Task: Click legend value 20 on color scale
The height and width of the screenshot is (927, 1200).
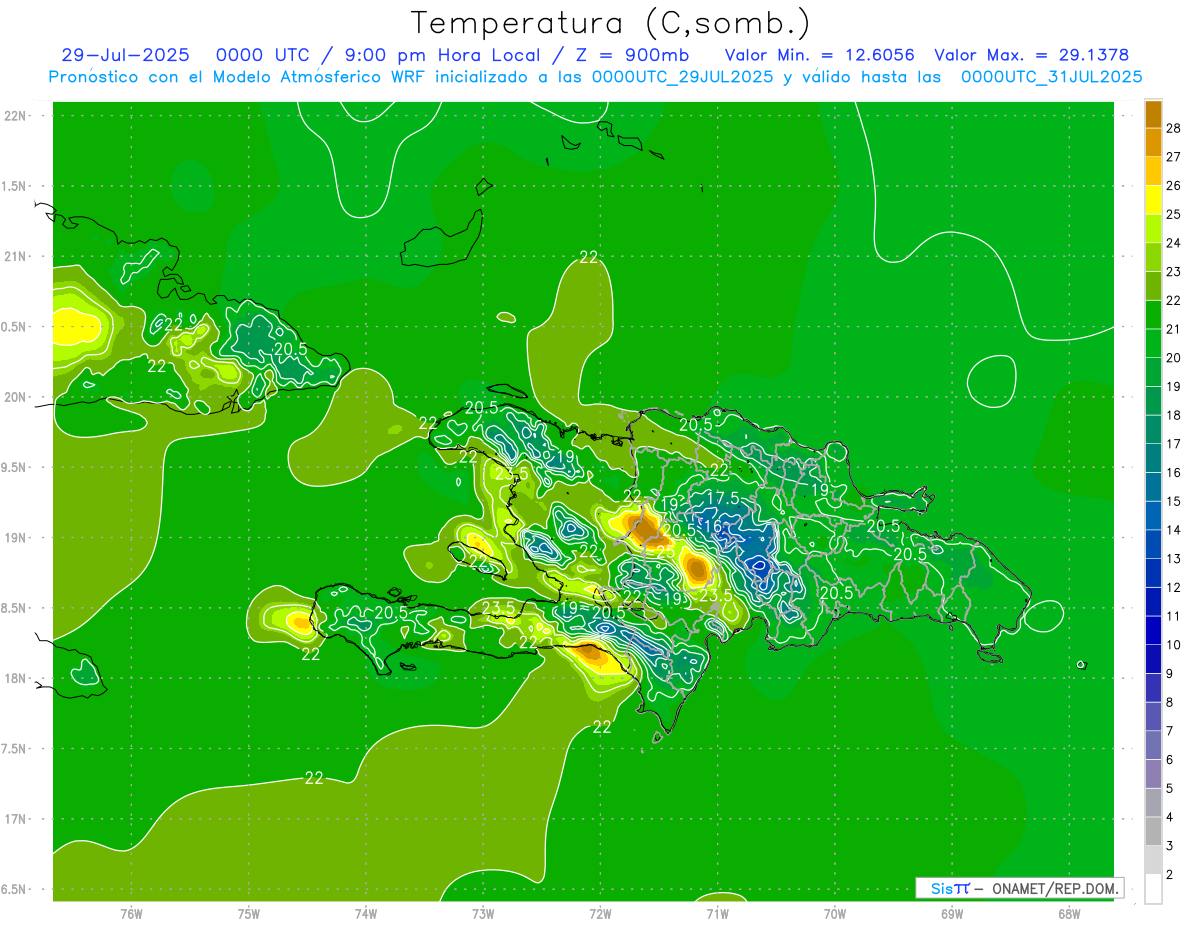Action: [x=1173, y=358]
